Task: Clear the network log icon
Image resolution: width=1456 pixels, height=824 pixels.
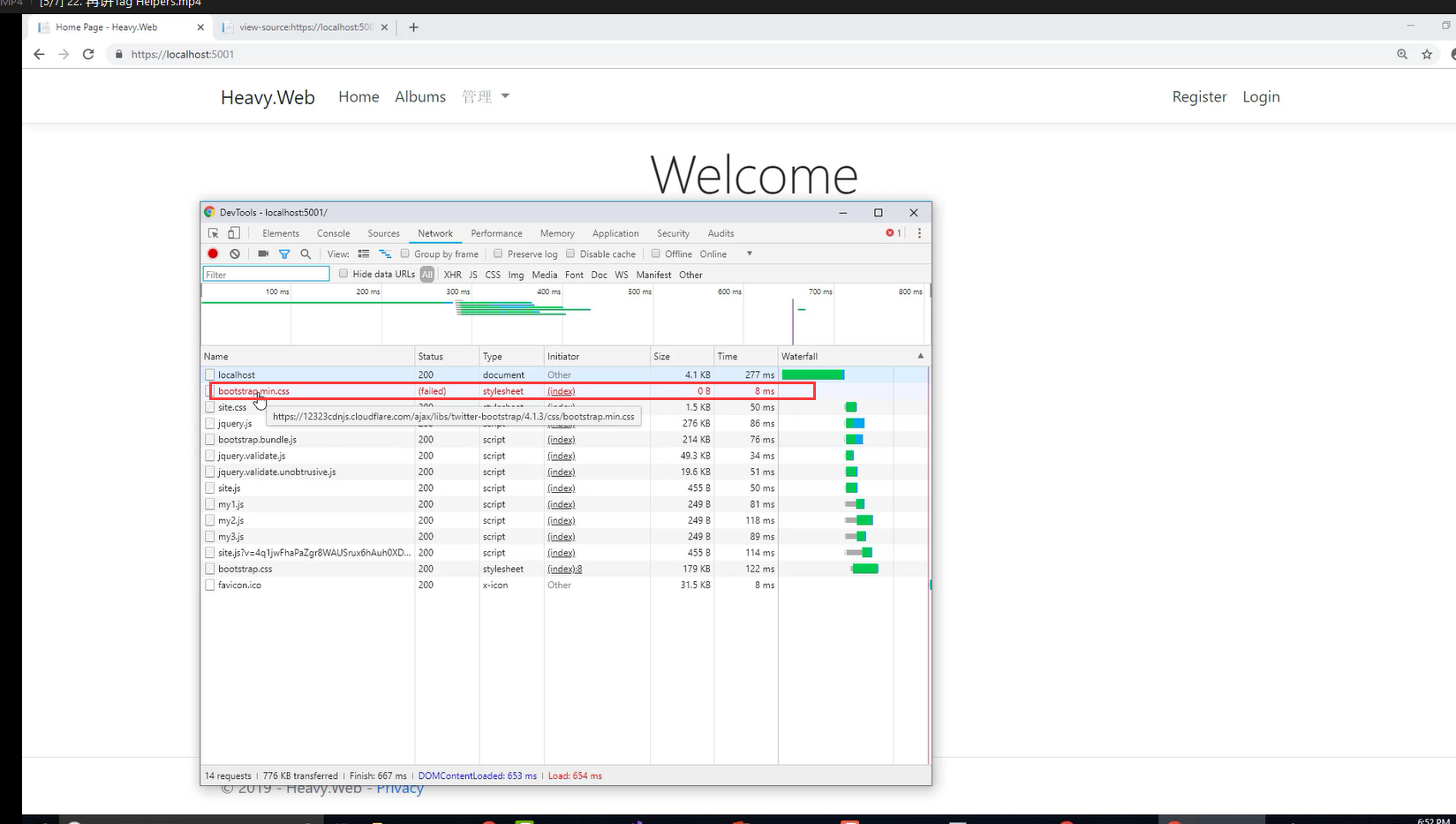Action: point(235,253)
